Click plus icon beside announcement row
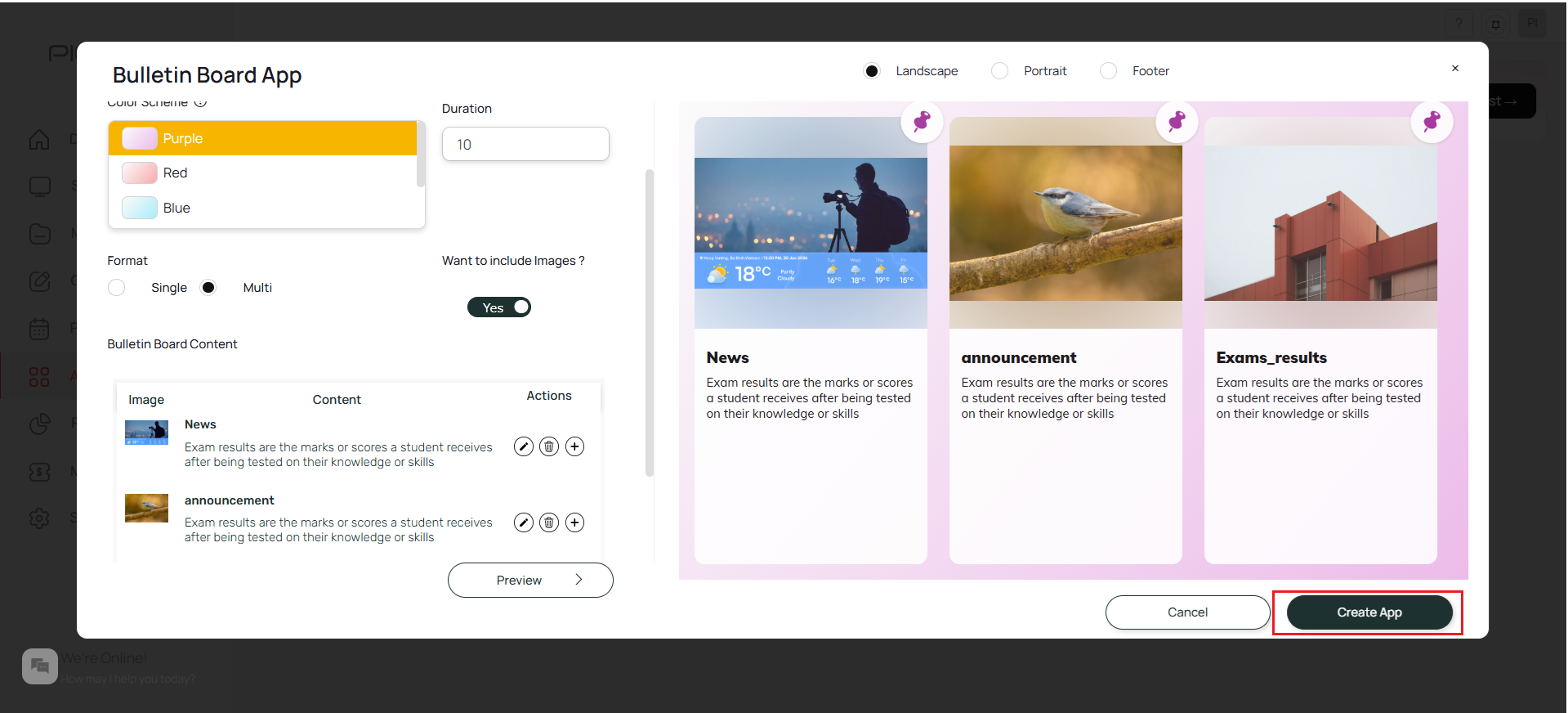 (575, 522)
